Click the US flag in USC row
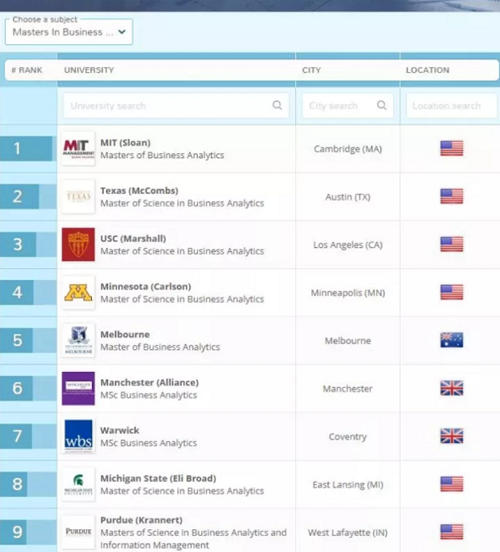 (452, 244)
